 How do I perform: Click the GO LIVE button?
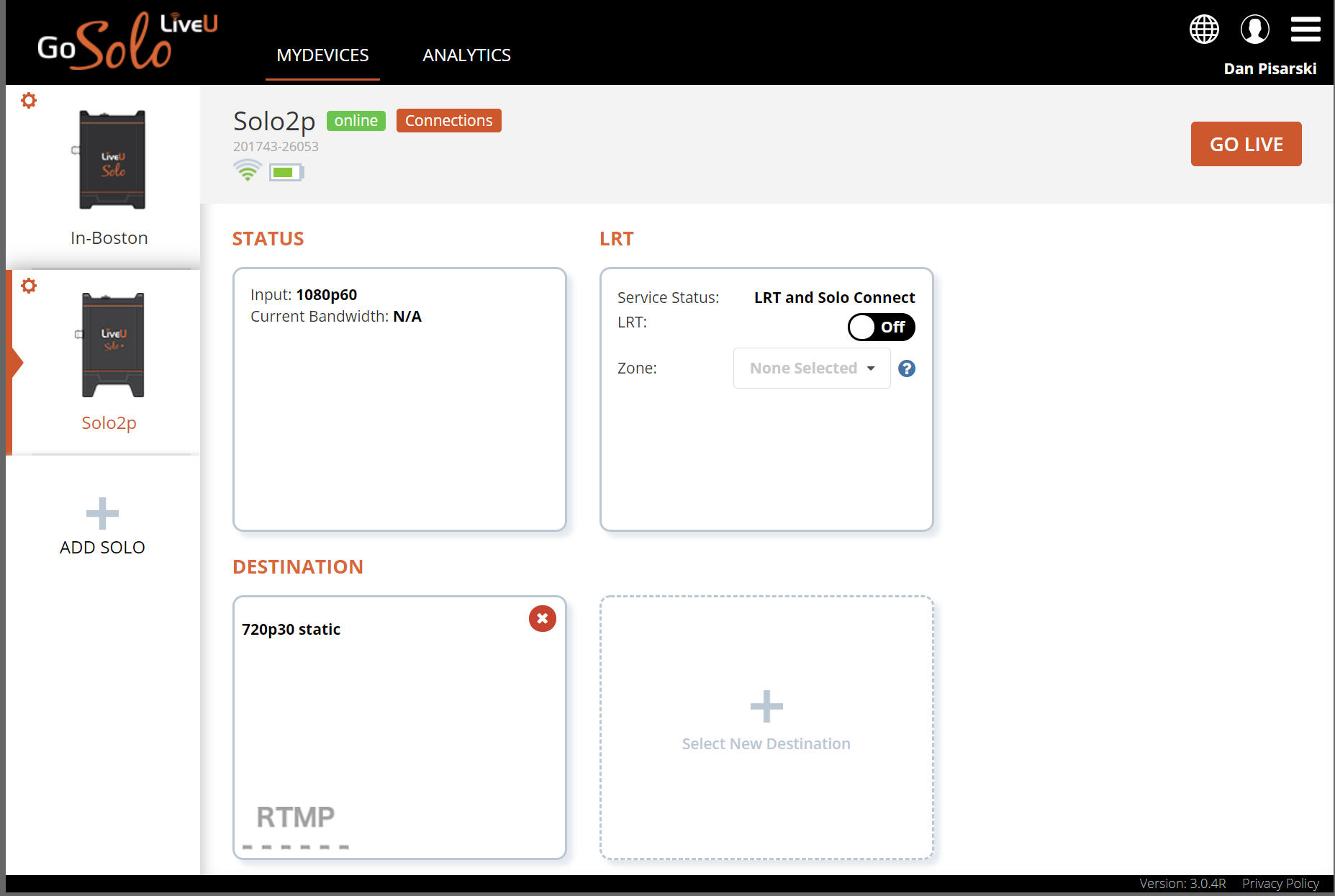1246,144
